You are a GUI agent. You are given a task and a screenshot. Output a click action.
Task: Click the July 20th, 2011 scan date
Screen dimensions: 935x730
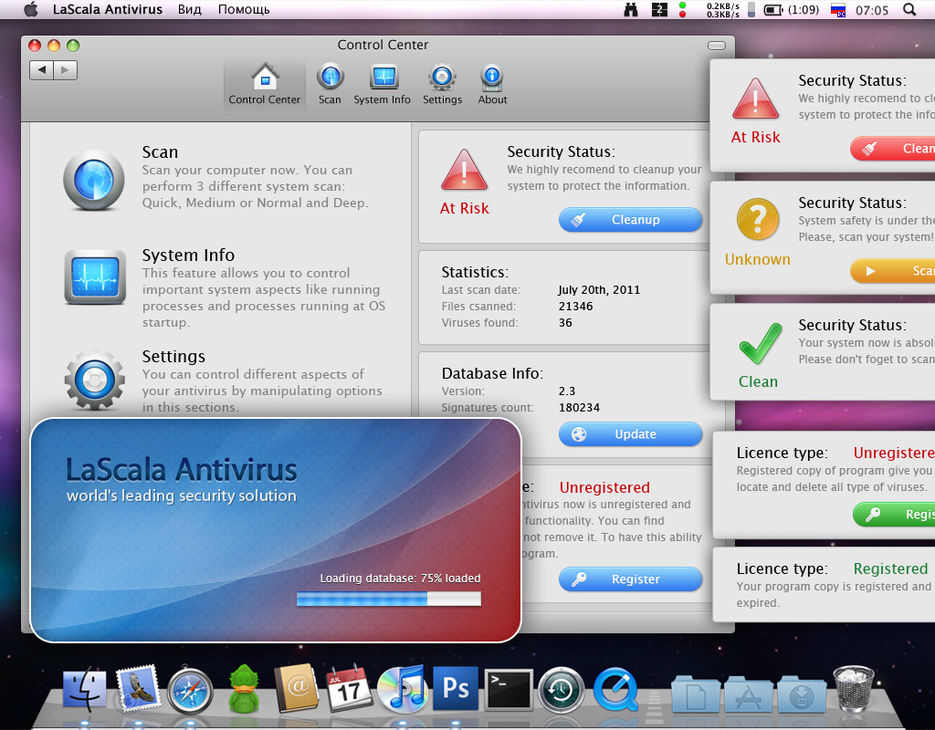coord(599,290)
